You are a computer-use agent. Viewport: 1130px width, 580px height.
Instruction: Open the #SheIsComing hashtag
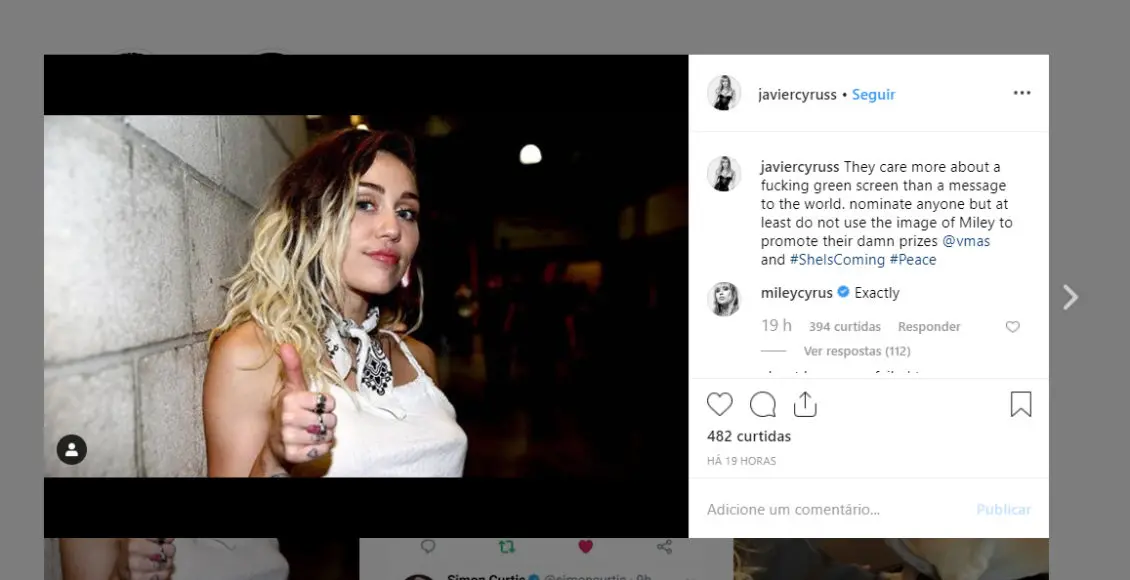(836, 260)
